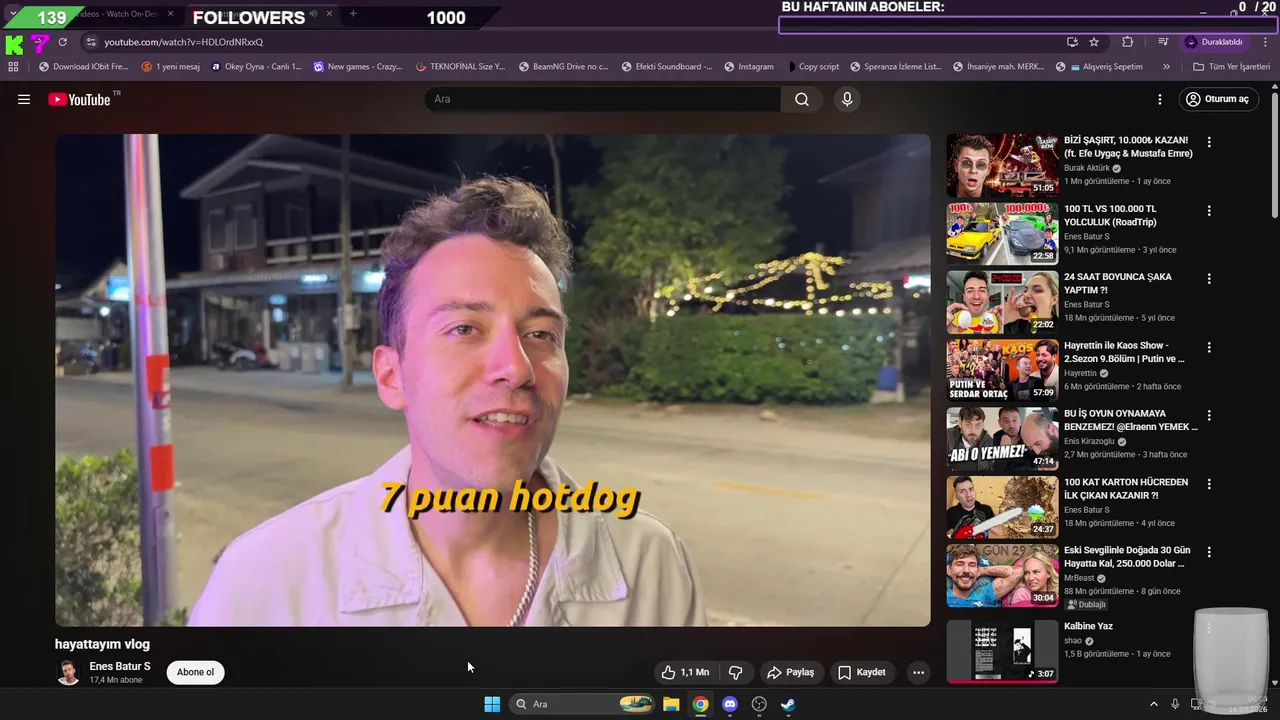Open the Okey Oyna bookmark
This screenshot has height=720, width=1280.
point(256,67)
